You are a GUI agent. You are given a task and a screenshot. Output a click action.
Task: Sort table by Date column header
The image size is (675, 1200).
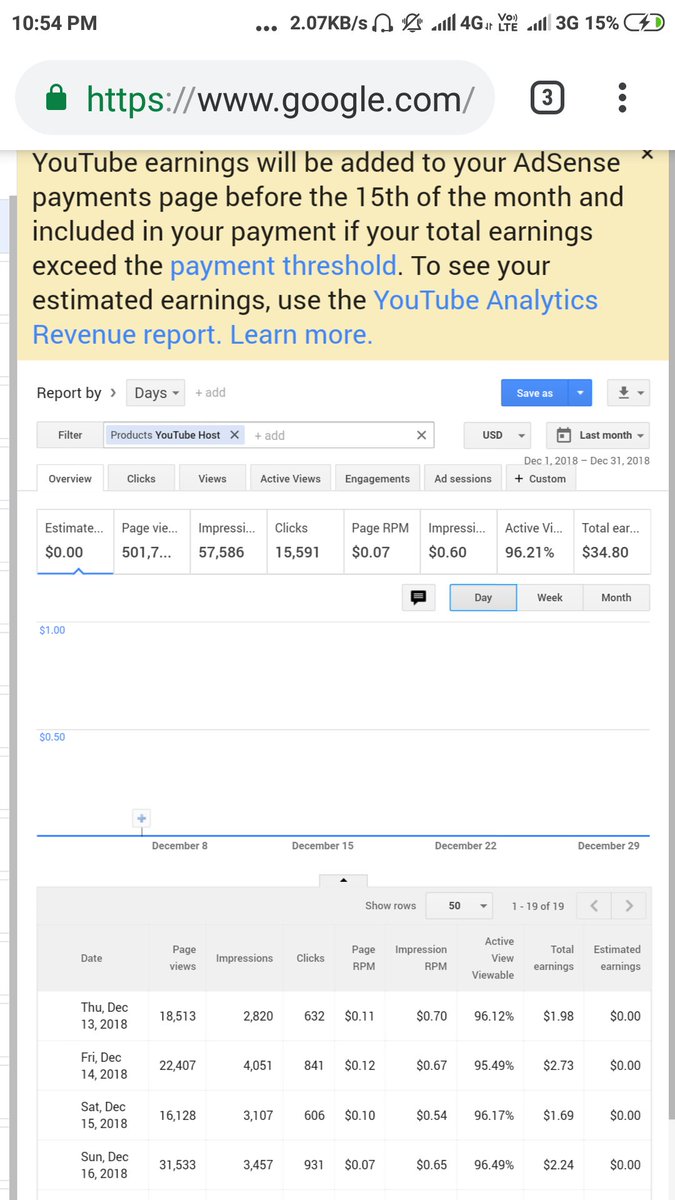91,958
